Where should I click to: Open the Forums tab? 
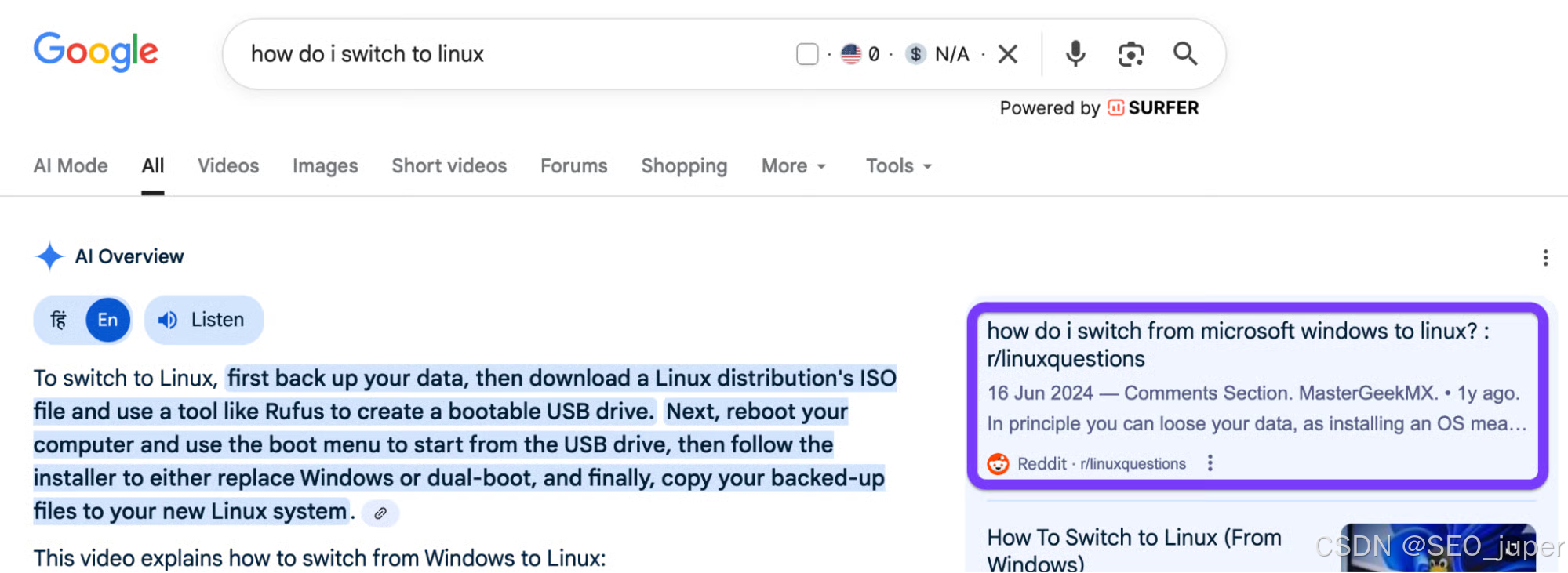pyautogui.click(x=574, y=166)
